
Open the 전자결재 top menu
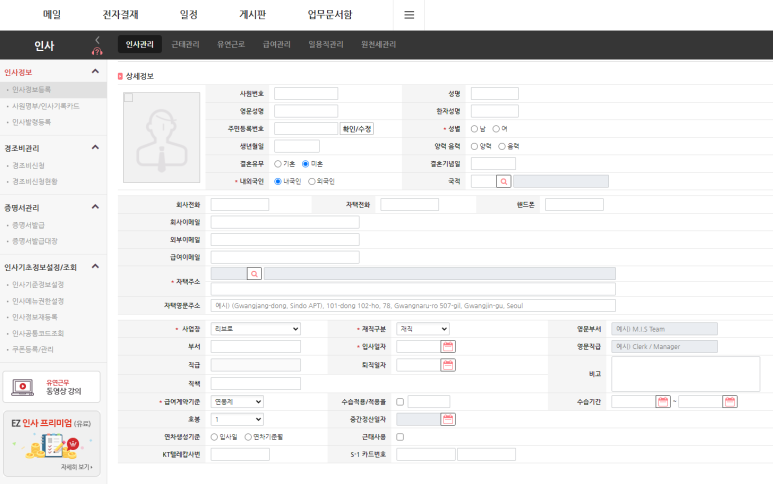pyautogui.click(x=121, y=15)
